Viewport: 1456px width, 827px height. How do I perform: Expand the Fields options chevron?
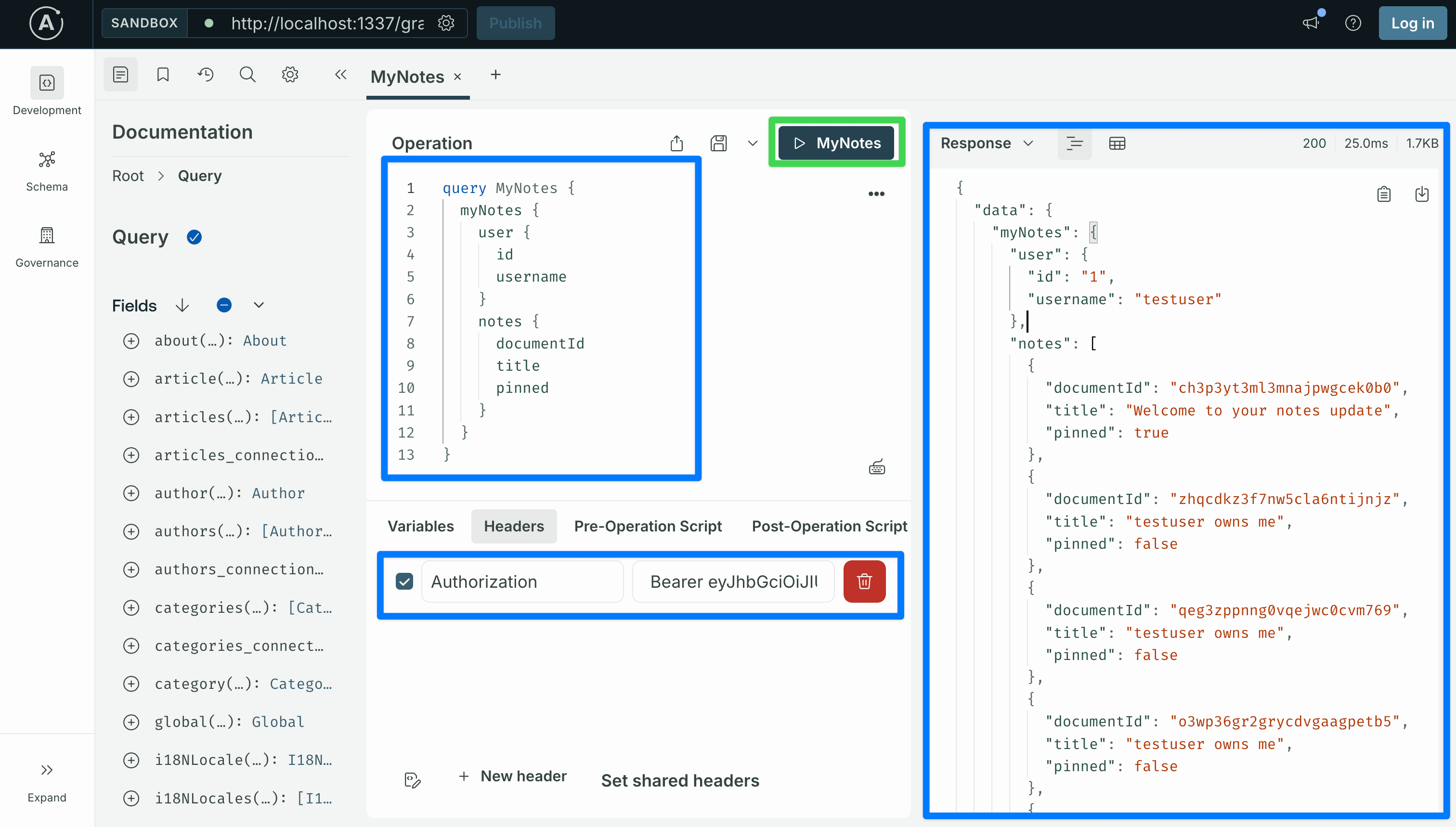tap(259, 305)
